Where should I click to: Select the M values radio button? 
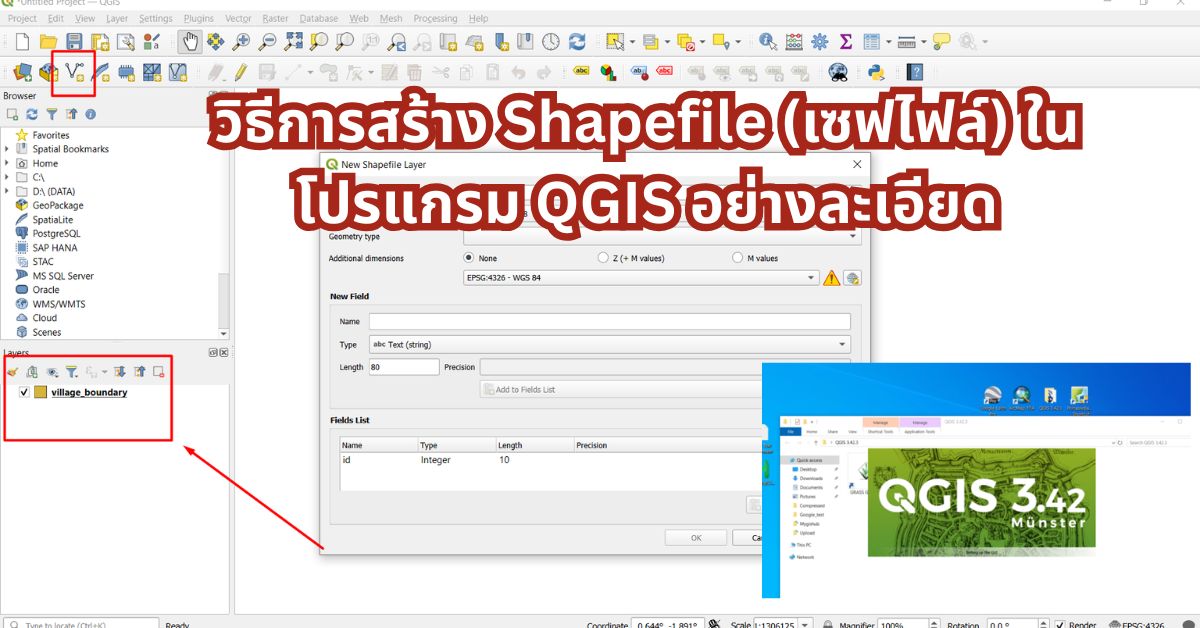click(738, 258)
